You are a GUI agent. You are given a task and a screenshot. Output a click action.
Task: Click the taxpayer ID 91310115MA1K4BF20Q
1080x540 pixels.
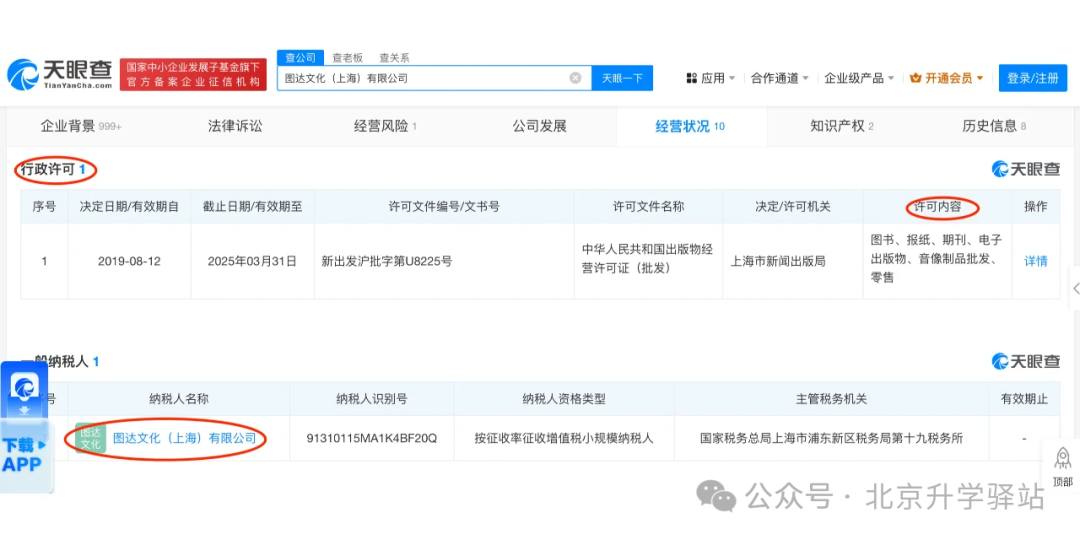click(372, 438)
